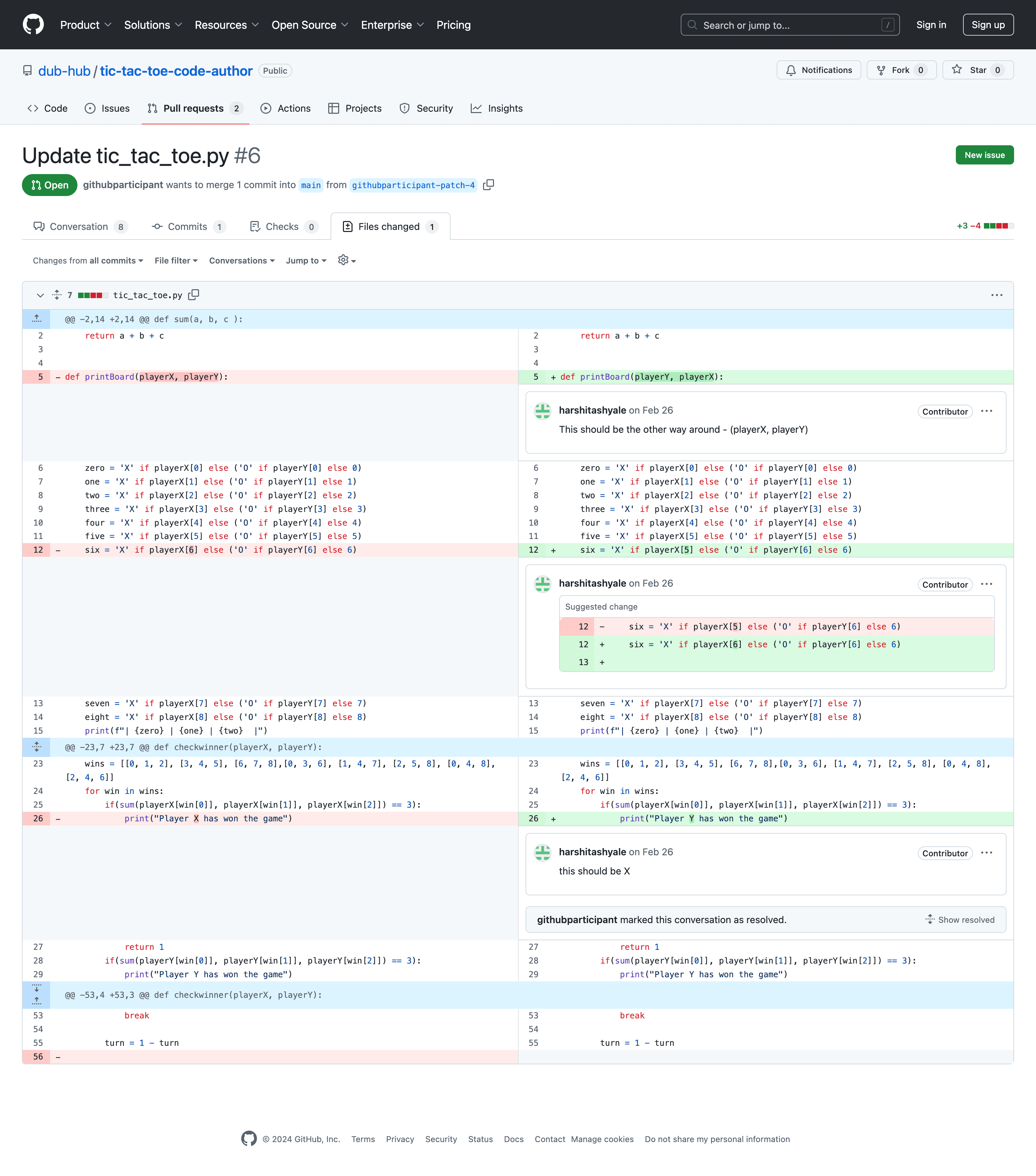Click the search or jump to field
Viewport: 1036px width, 1176px height.
pos(790,25)
